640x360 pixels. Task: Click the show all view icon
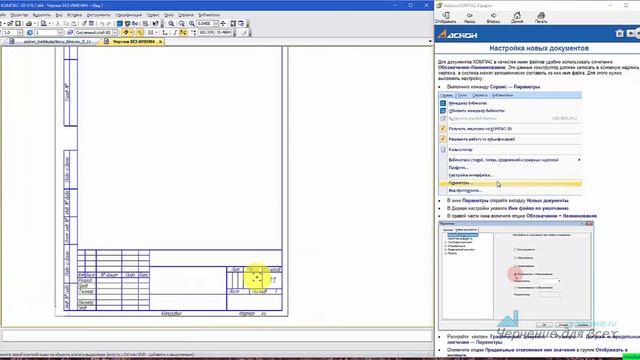click(242, 24)
